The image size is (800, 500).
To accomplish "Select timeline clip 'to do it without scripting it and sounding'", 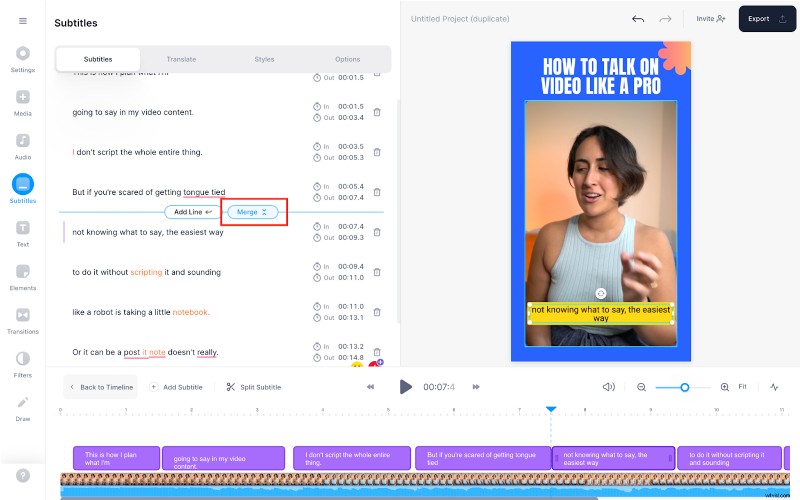I will click(x=730, y=458).
